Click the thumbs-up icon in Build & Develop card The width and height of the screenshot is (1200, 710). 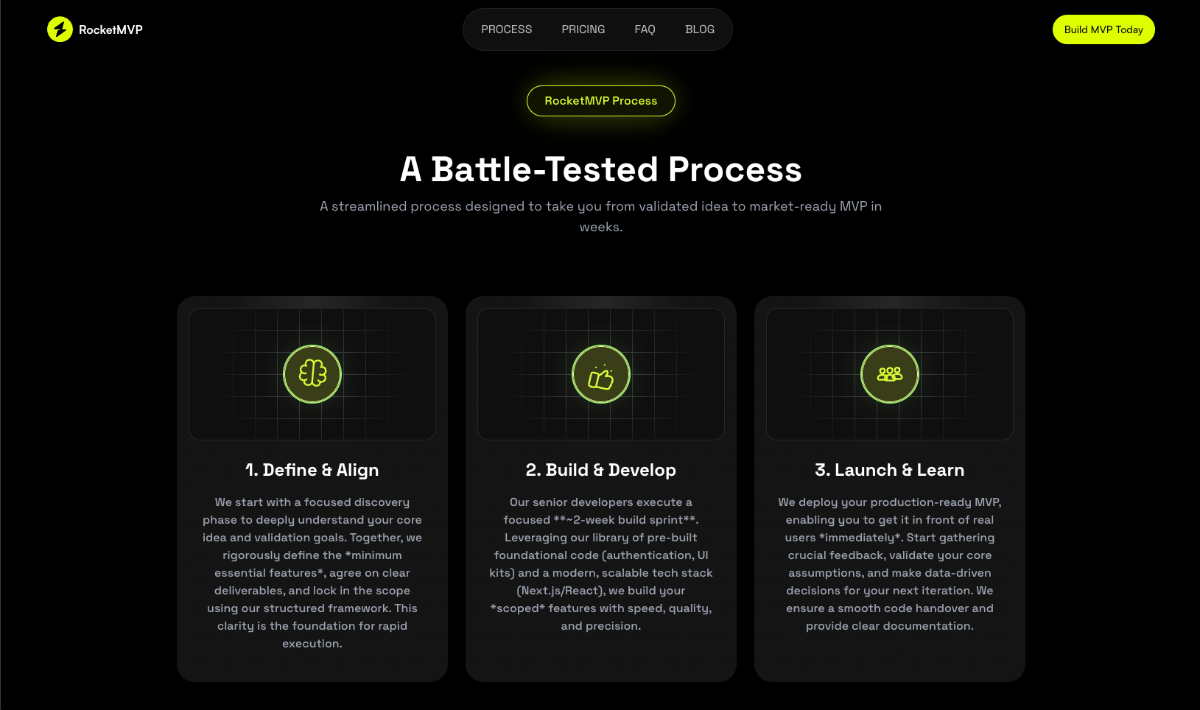(x=601, y=374)
